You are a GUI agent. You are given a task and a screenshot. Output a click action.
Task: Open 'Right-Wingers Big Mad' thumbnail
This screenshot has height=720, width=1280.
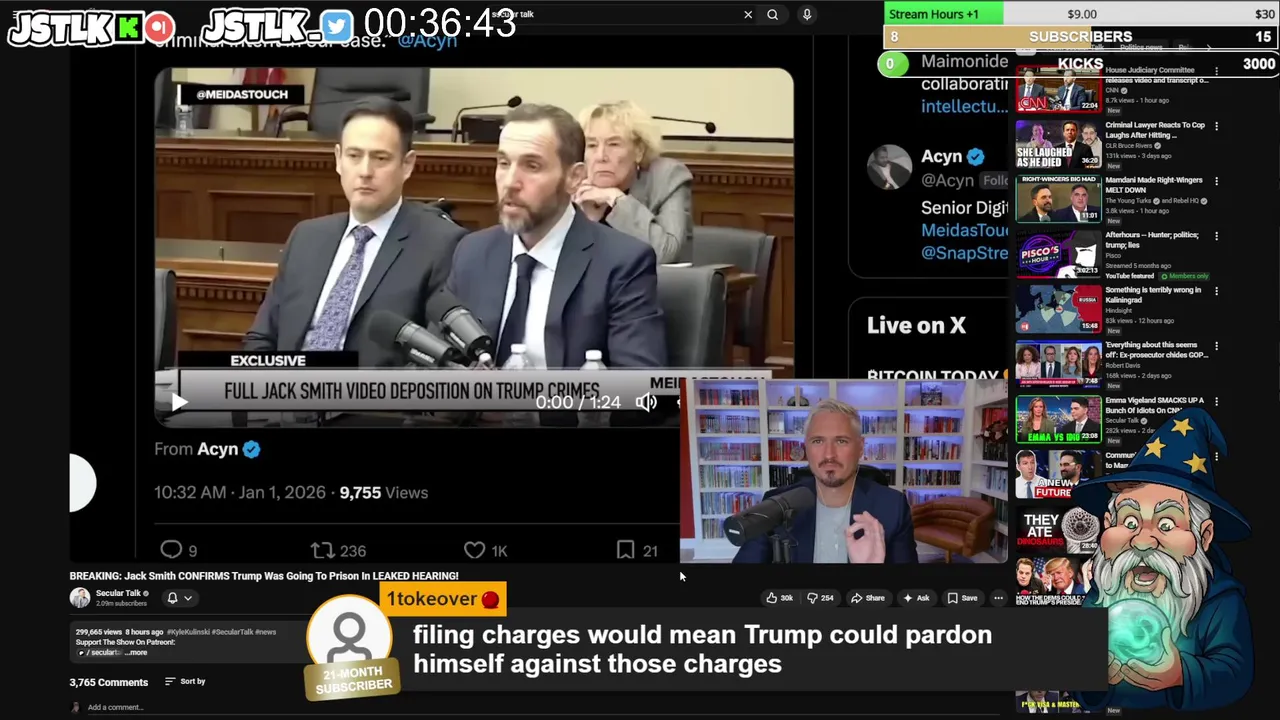(1058, 199)
